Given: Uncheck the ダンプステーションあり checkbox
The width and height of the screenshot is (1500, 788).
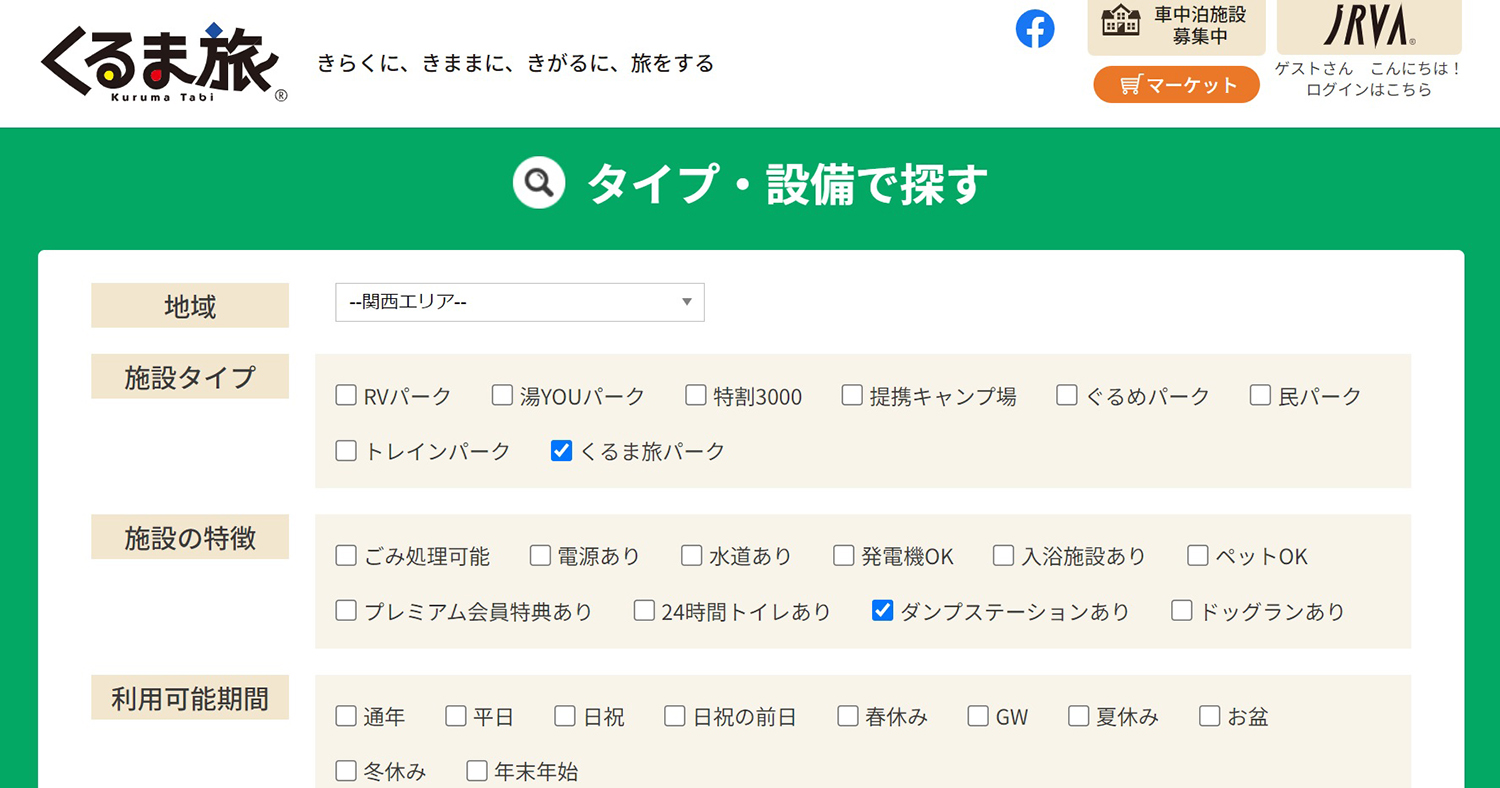Looking at the screenshot, I should (882, 610).
